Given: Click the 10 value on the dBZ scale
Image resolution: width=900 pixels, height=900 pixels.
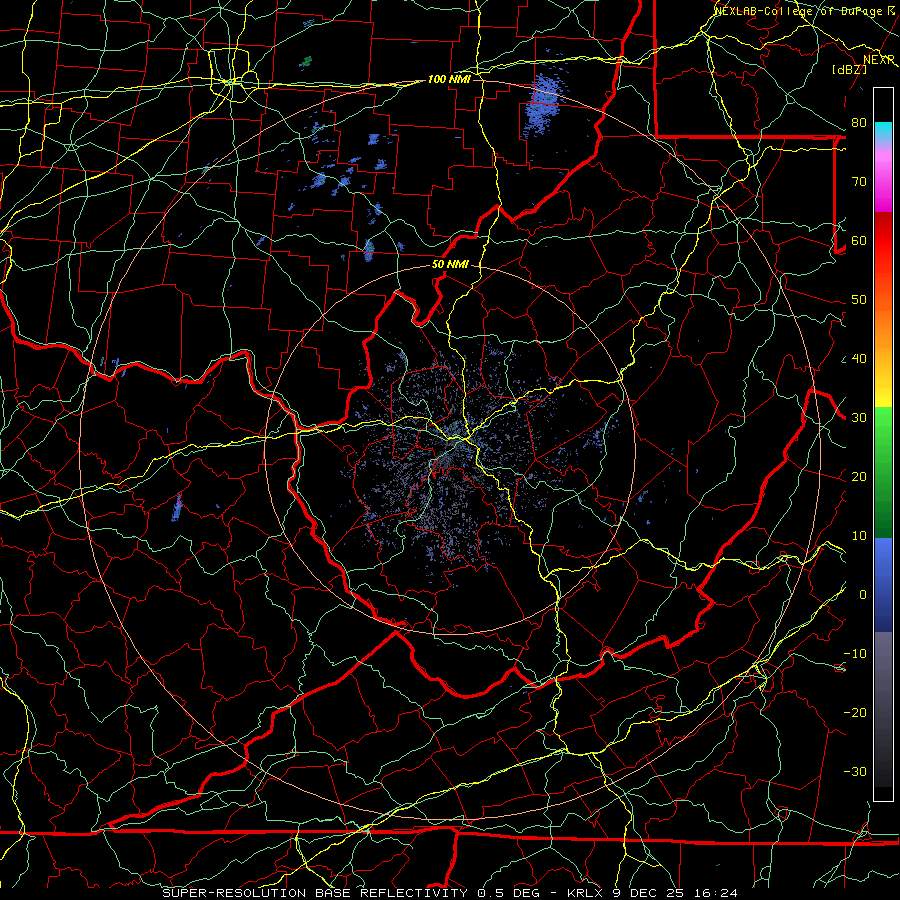Looking at the screenshot, I should pyautogui.click(x=859, y=536).
